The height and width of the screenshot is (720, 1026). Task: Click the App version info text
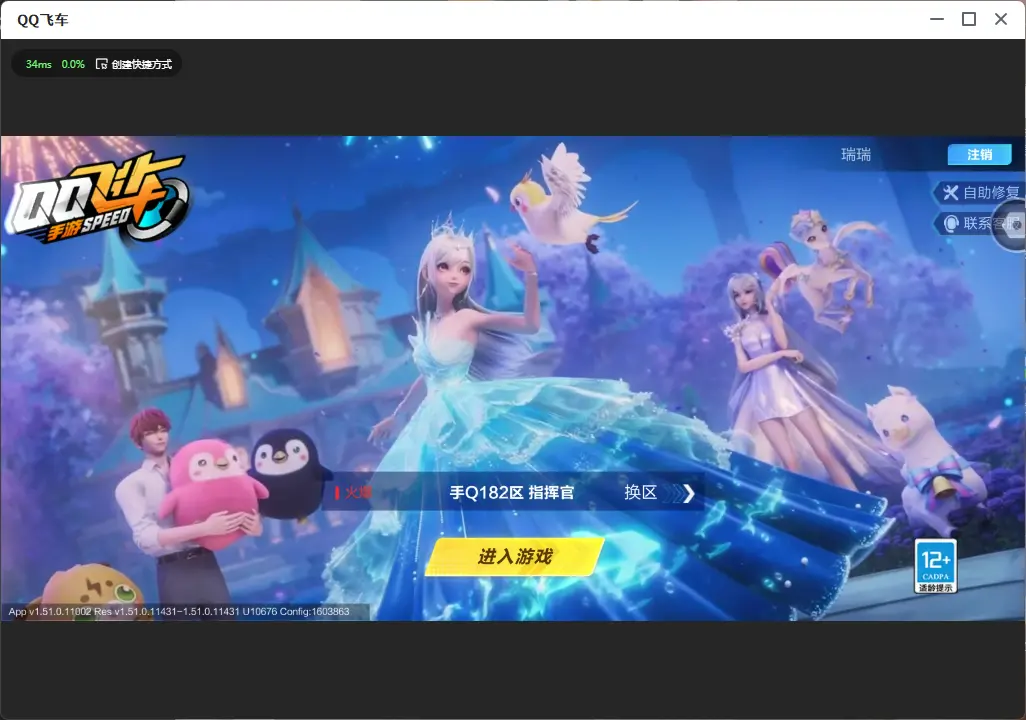tap(179, 611)
